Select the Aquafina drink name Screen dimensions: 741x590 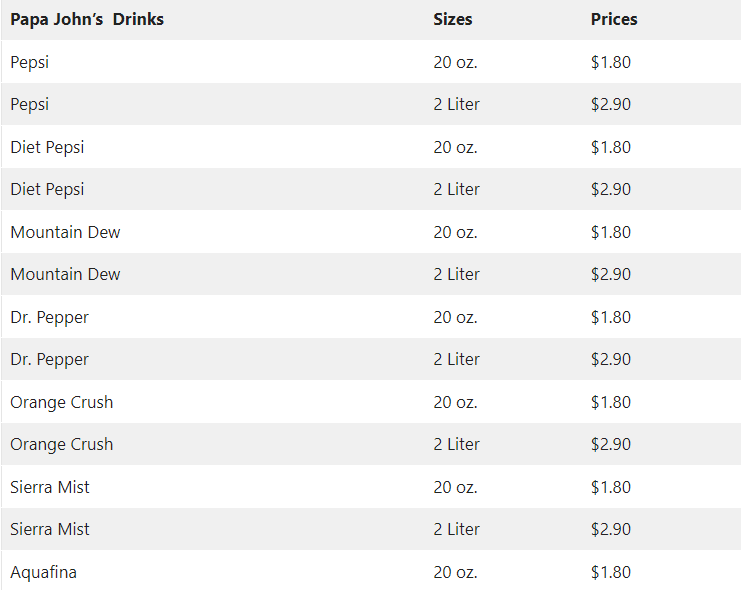[43, 572]
